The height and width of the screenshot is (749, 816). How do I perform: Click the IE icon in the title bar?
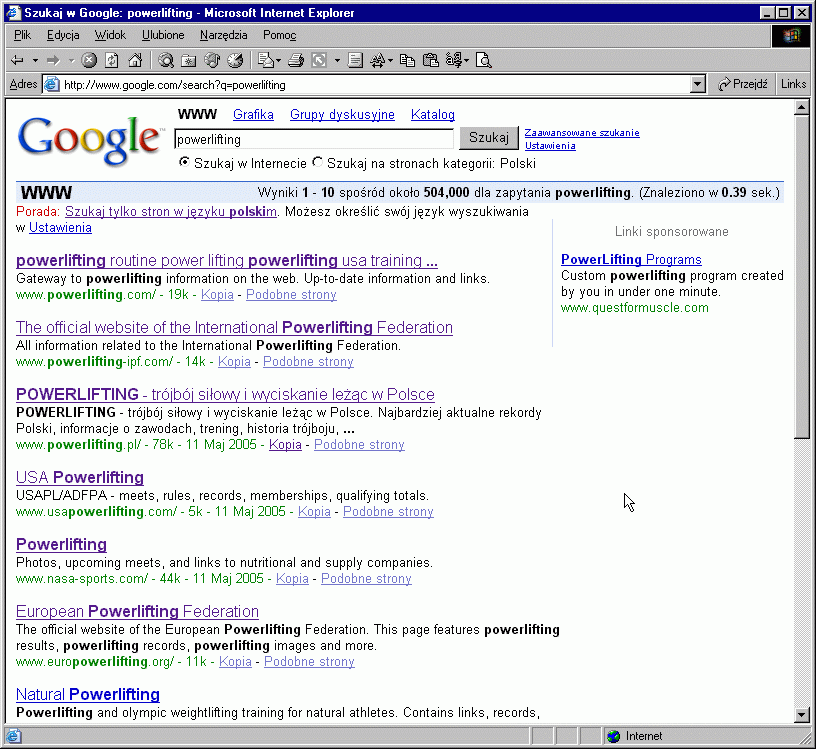(13, 12)
